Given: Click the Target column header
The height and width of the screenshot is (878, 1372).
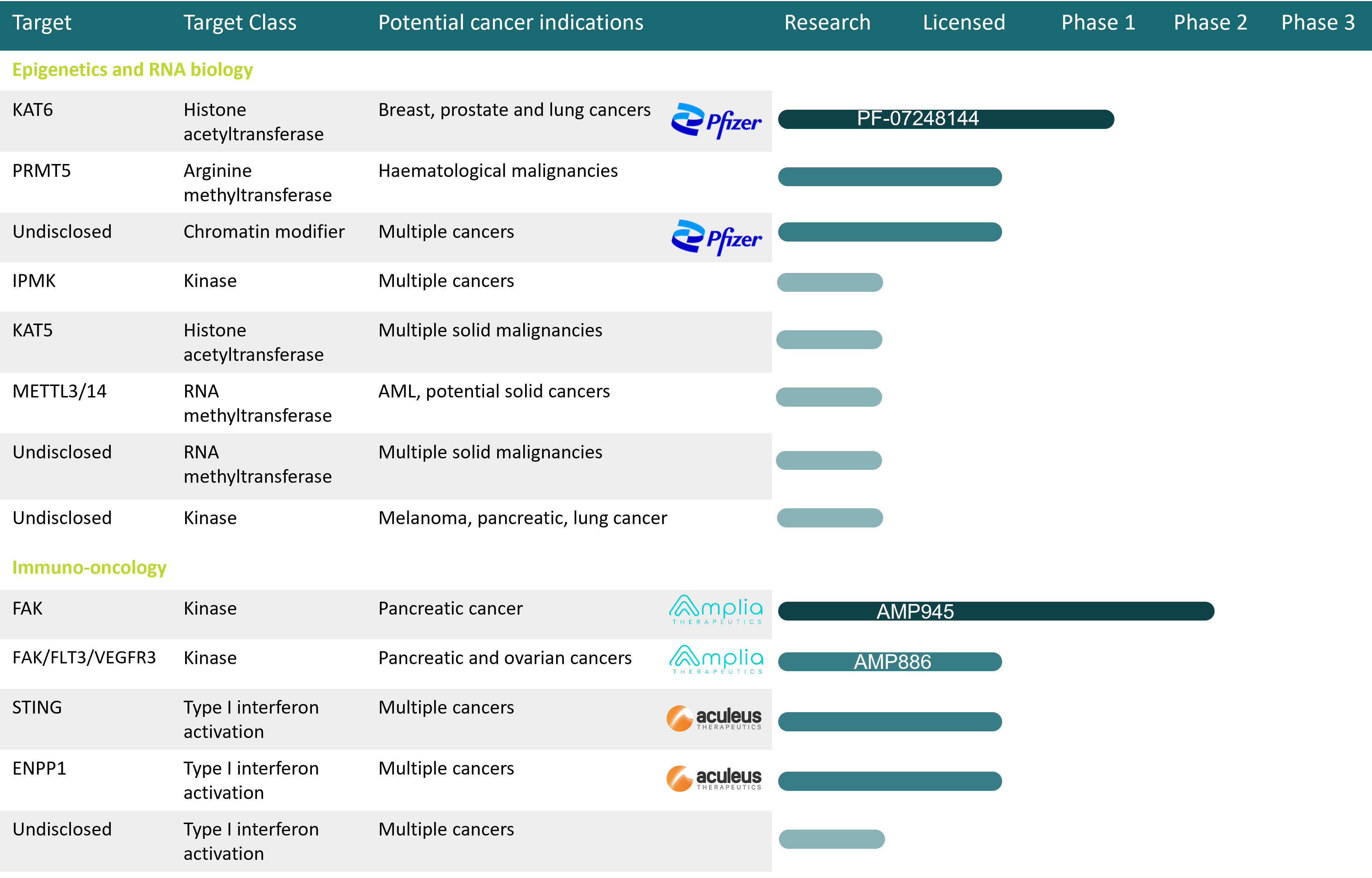Looking at the screenshot, I should click(x=42, y=23).
